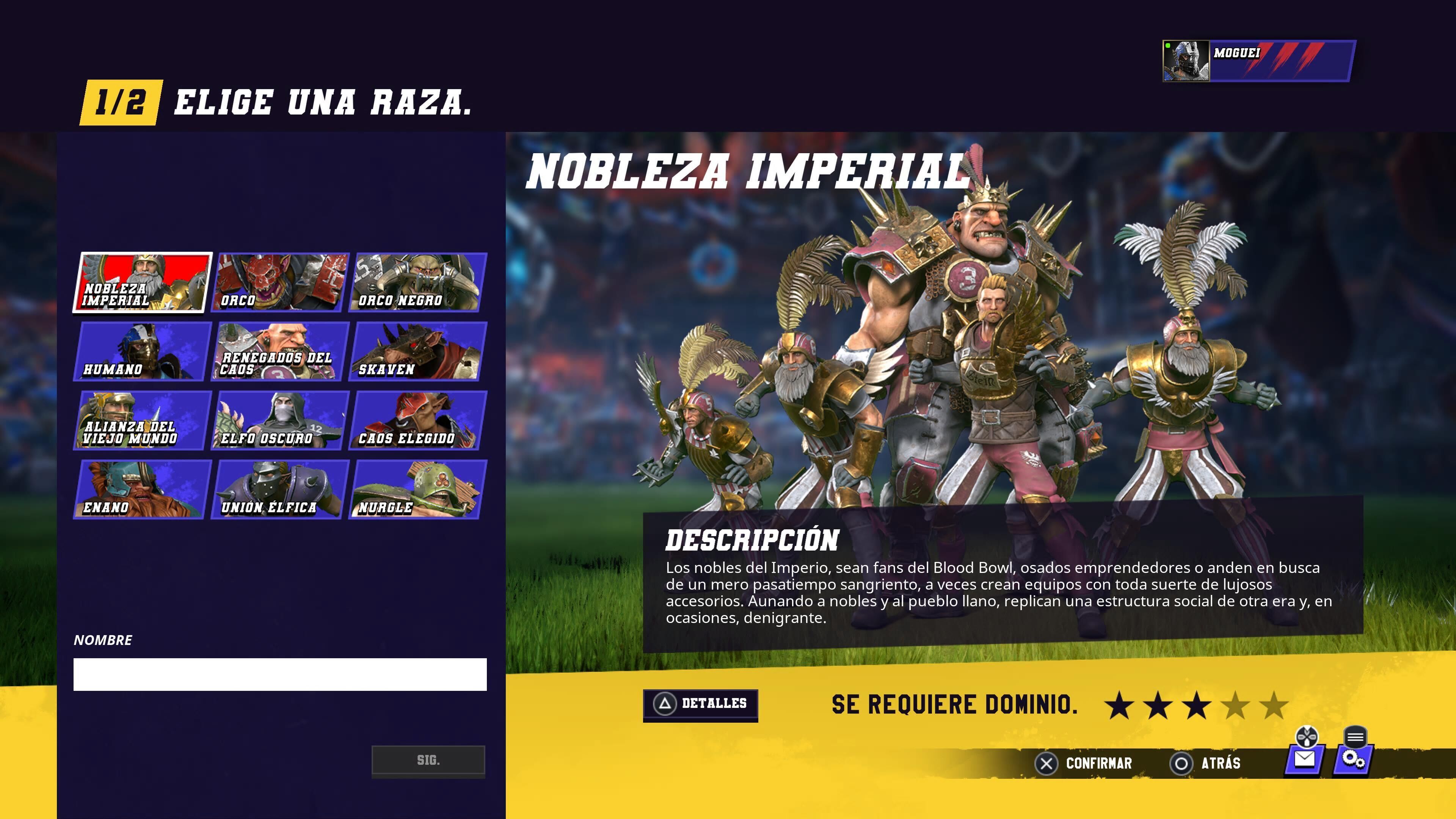Select the Elfo Oscuro race tile
Image resolution: width=1456 pixels, height=819 pixels.
point(280,420)
